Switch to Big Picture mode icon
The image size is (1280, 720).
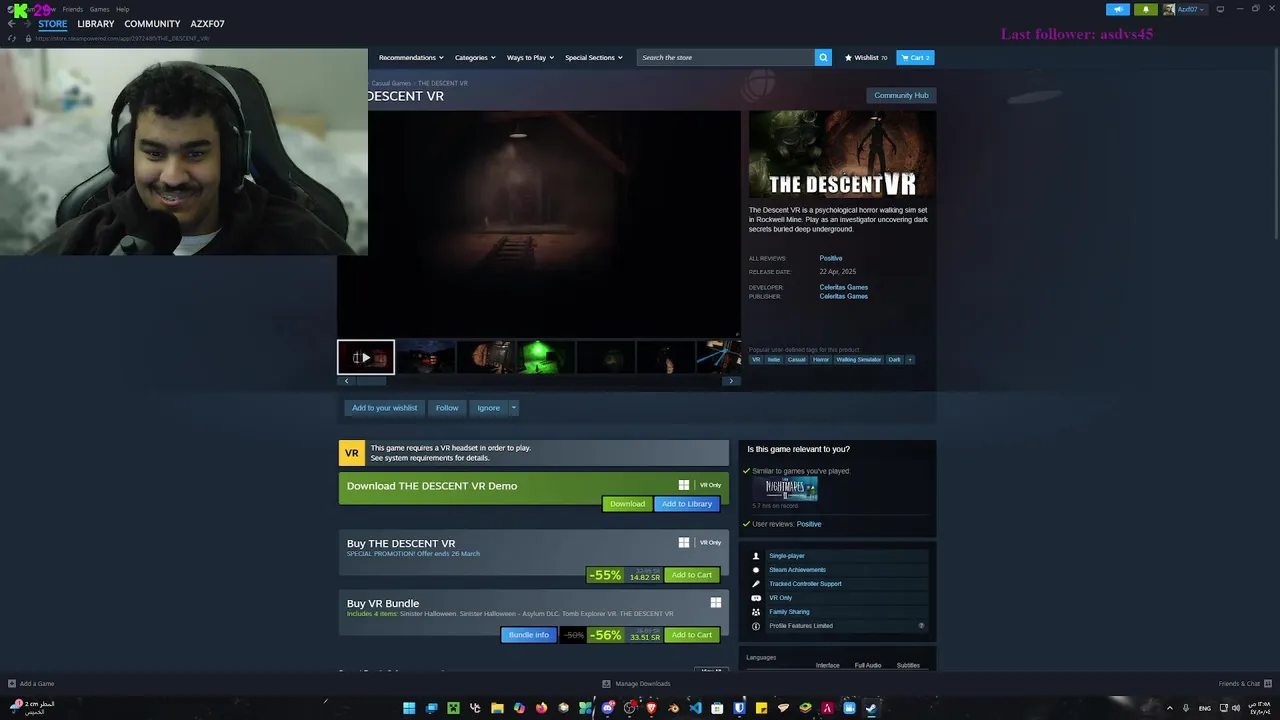pos(1220,9)
